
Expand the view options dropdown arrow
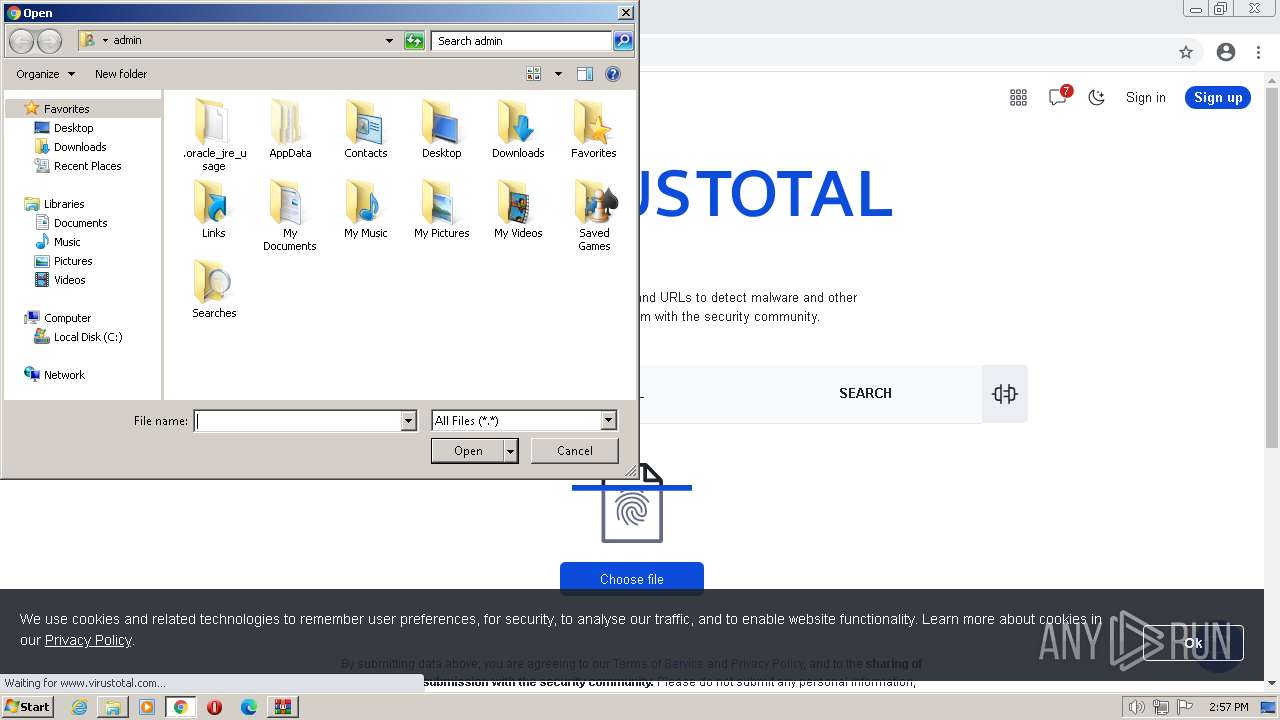[x=558, y=74]
